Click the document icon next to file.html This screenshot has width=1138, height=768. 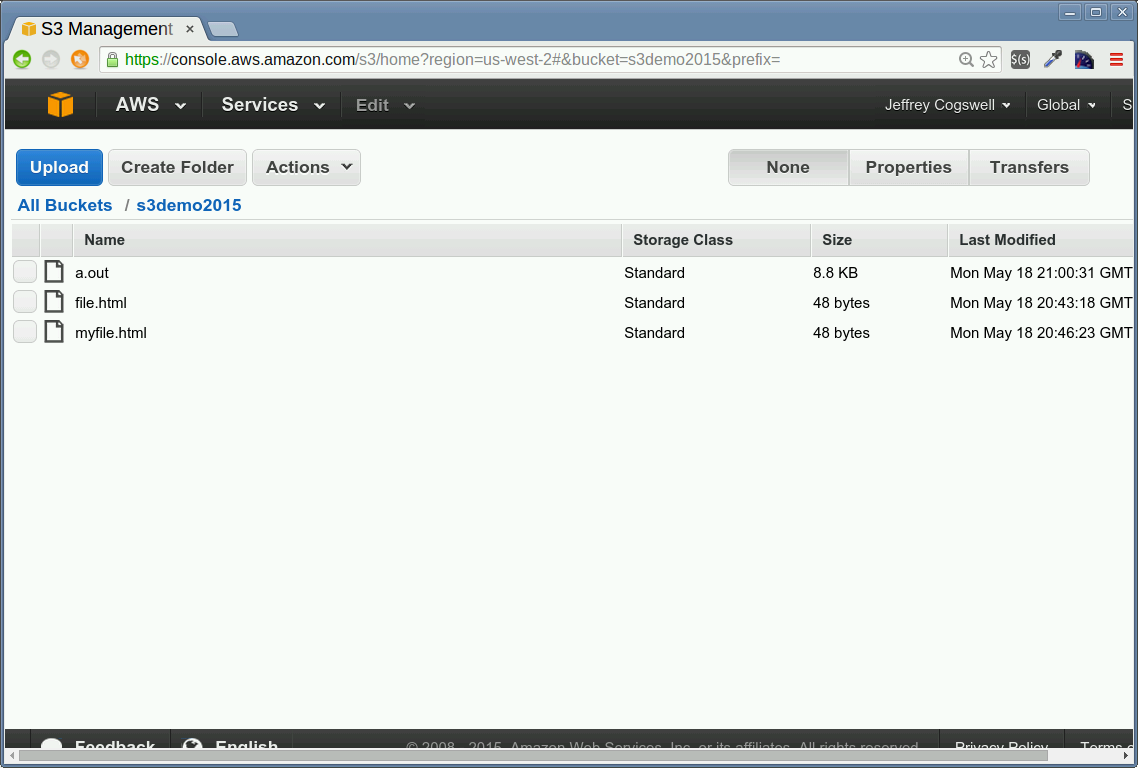[53, 301]
